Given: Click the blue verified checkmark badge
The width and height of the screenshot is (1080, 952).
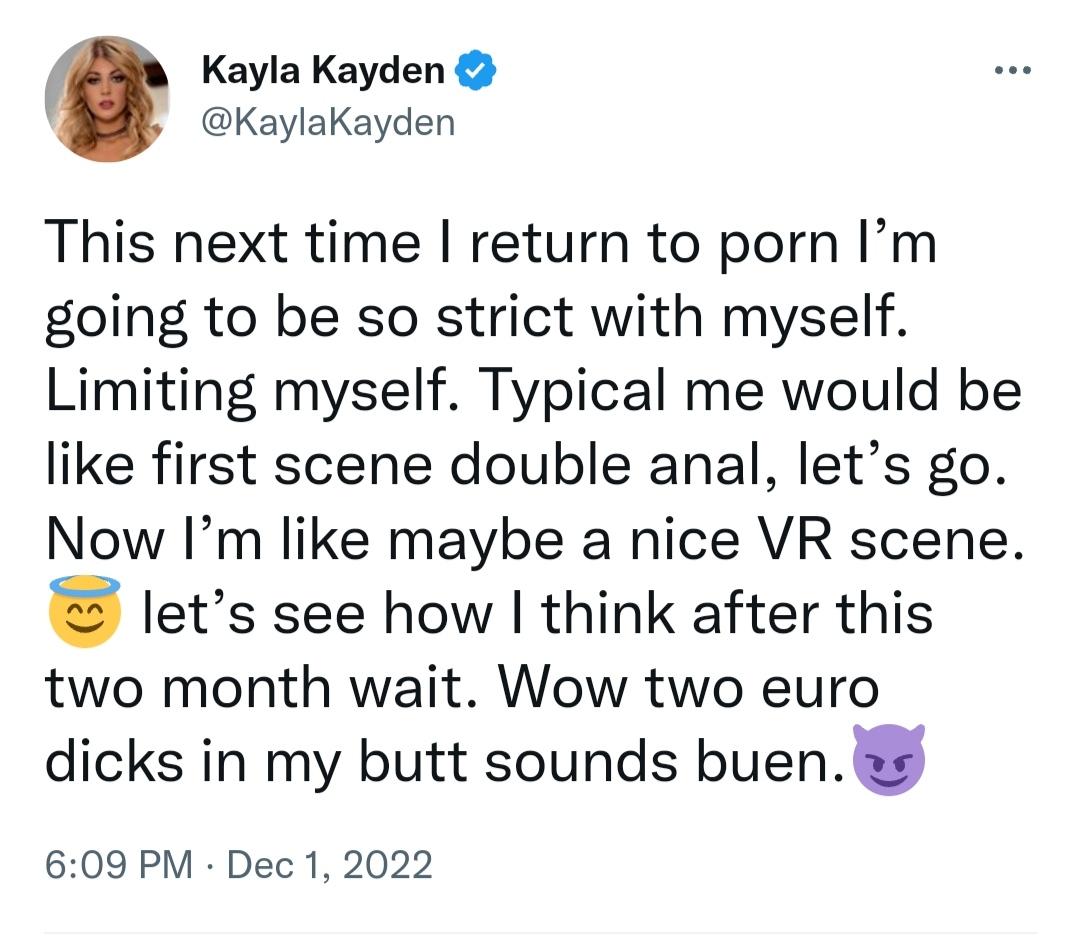Looking at the screenshot, I should point(476,70).
